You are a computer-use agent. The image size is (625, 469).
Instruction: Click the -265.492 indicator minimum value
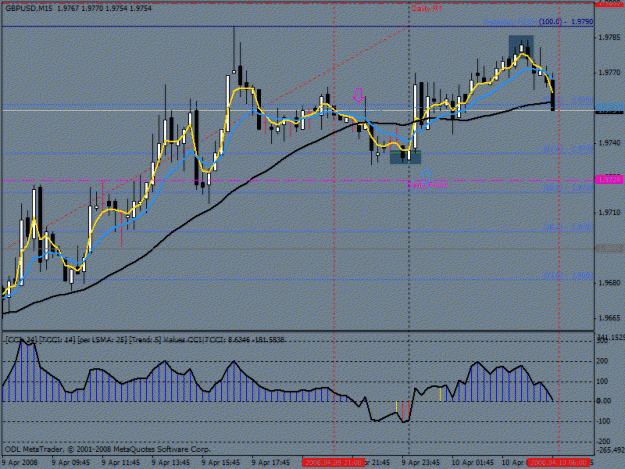pos(610,450)
